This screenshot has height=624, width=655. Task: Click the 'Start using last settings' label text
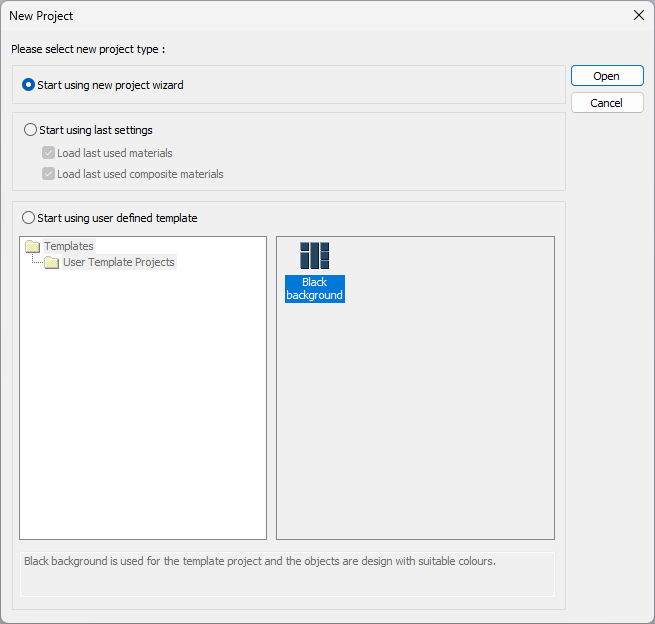[96, 130]
